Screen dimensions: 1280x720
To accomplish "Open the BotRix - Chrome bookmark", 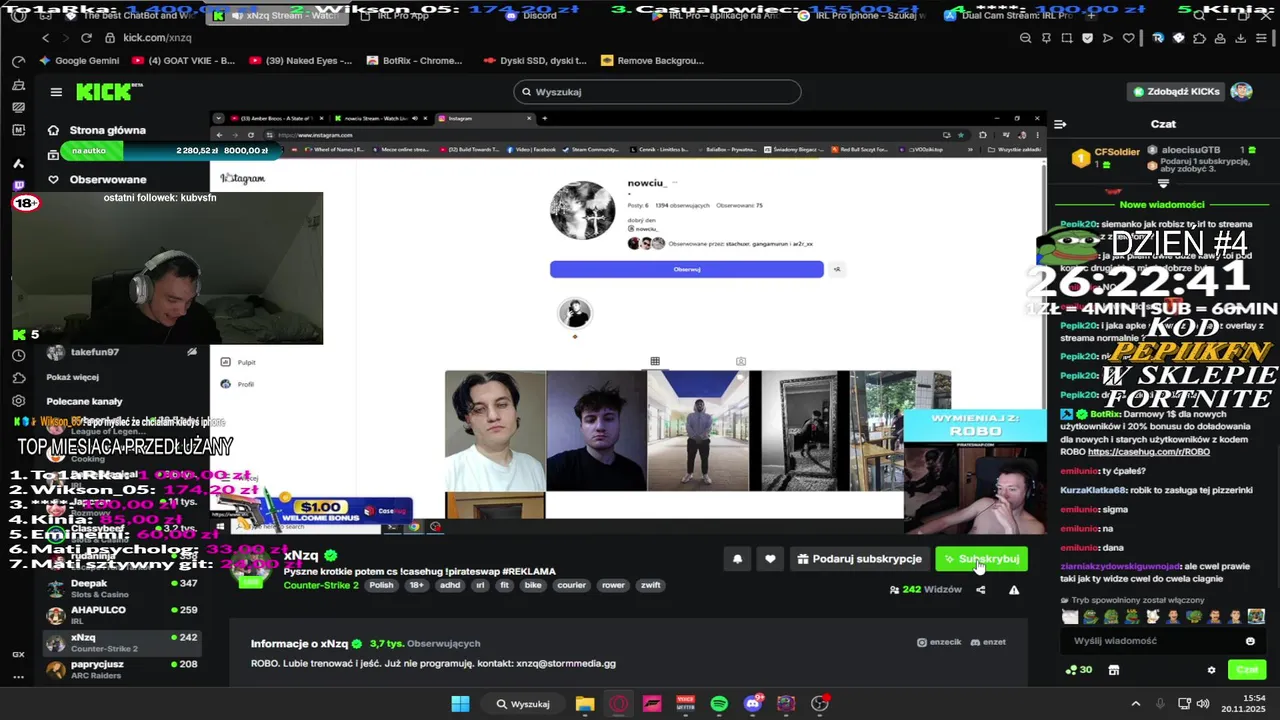I will click(414, 60).
